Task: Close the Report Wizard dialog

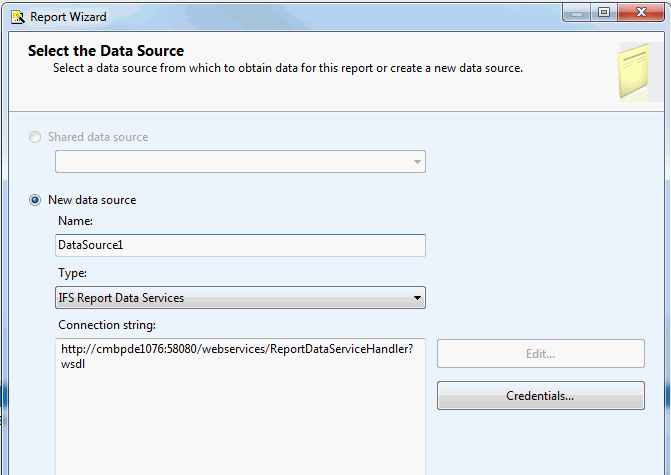Action: pos(641,13)
